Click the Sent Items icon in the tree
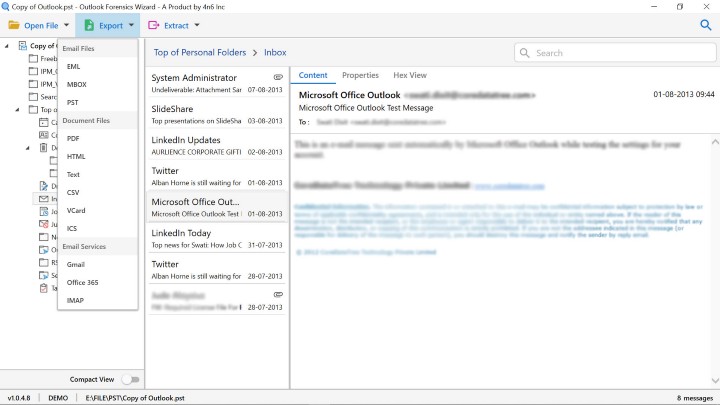The width and height of the screenshot is (720, 405). point(44,275)
